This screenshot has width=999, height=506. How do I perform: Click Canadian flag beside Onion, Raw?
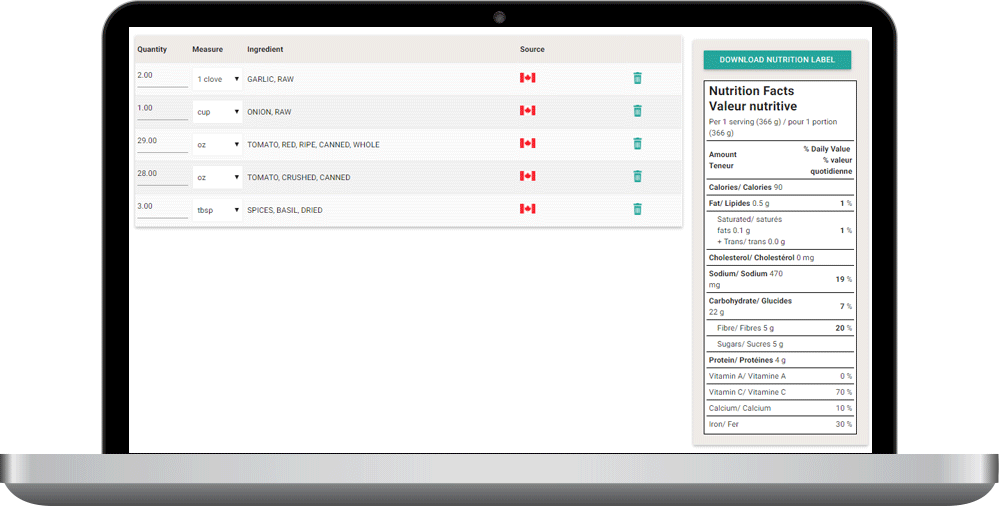point(528,111)
